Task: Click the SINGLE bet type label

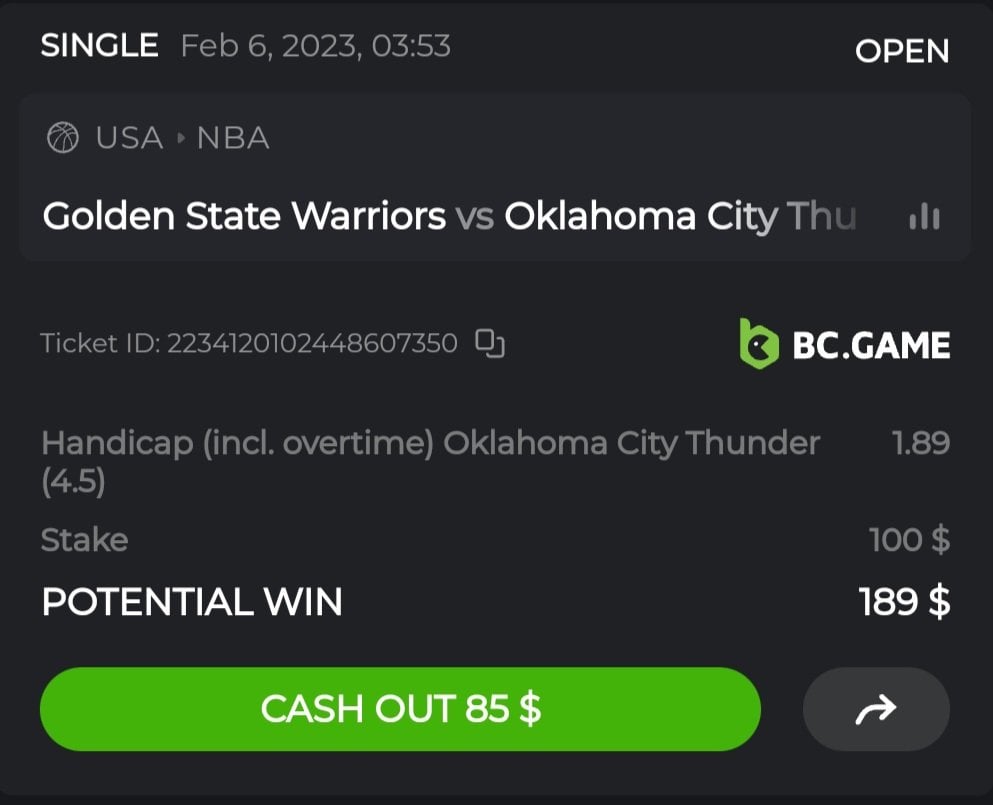Action: pyautogui.click(x=99, y=46)
